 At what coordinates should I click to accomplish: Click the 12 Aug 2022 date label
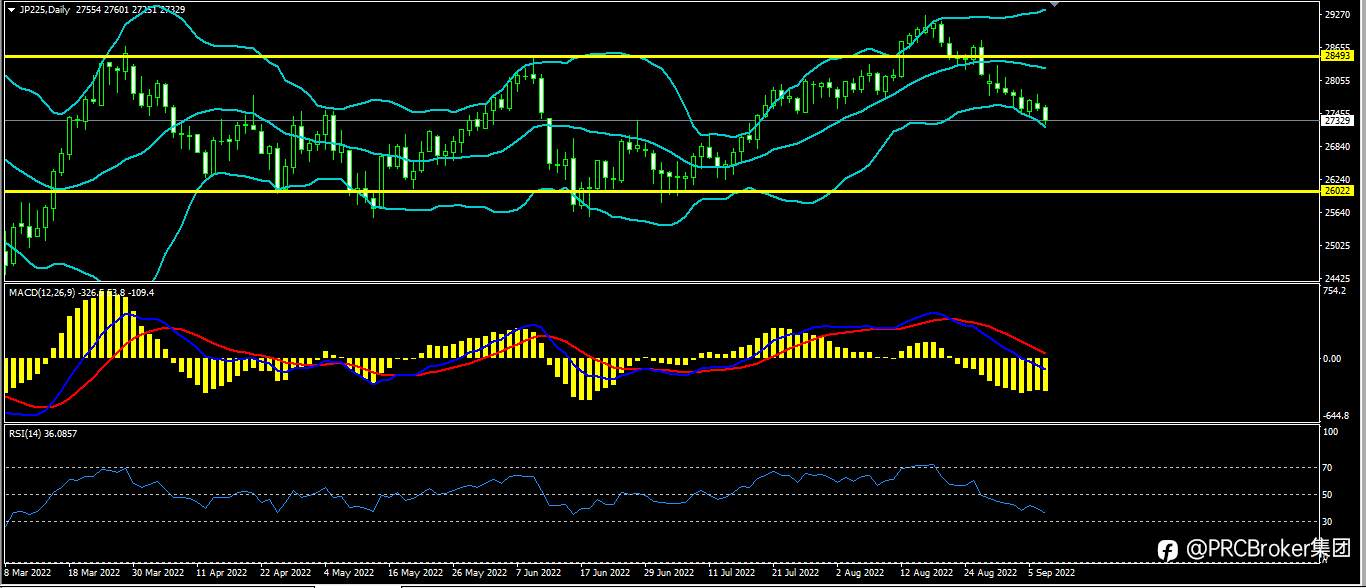926,573
